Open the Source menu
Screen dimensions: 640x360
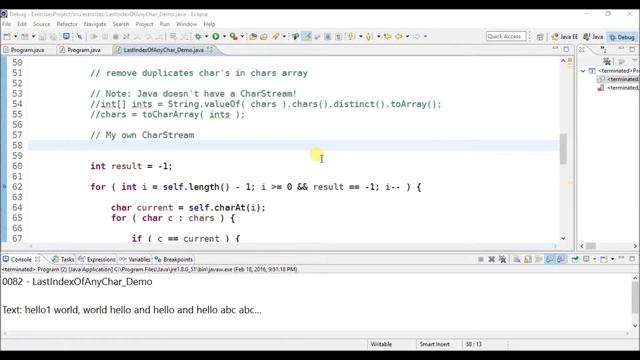click(x=42, y=24)
